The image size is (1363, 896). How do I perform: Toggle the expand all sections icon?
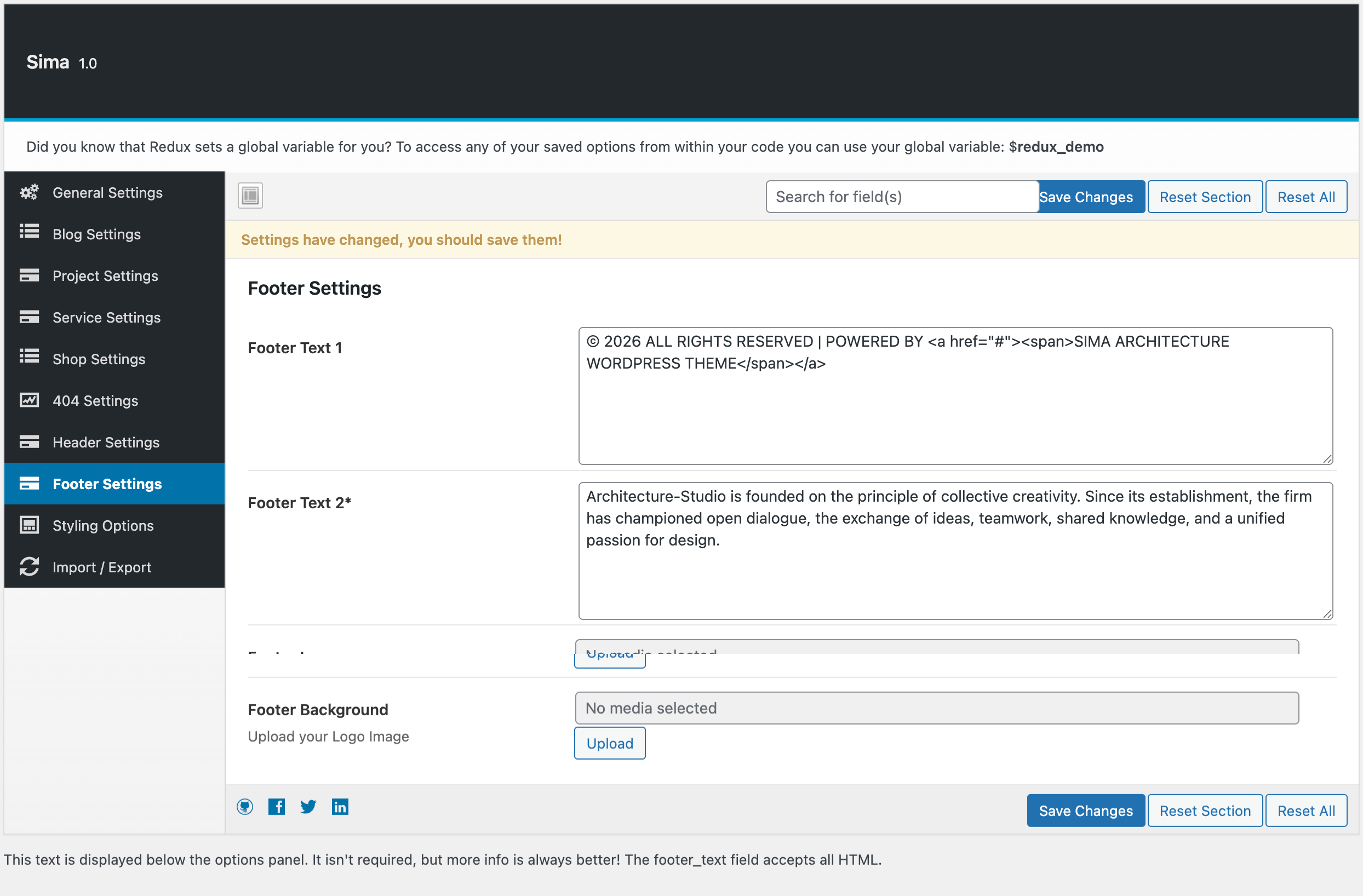click(250, 196)
